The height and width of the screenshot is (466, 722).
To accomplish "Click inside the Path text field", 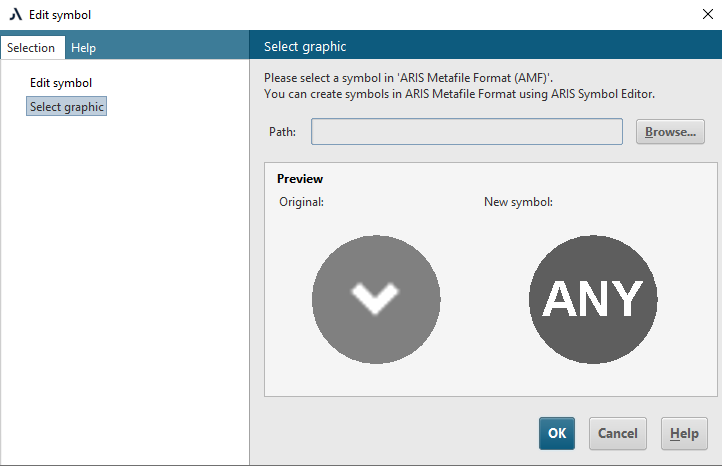I will [466, 132].
